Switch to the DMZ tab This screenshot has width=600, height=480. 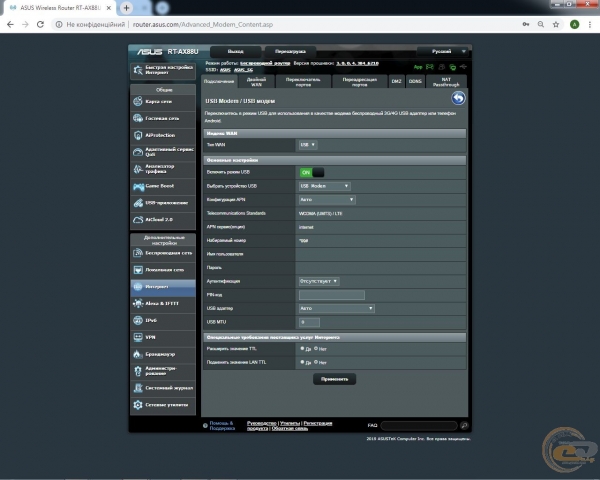396,82
